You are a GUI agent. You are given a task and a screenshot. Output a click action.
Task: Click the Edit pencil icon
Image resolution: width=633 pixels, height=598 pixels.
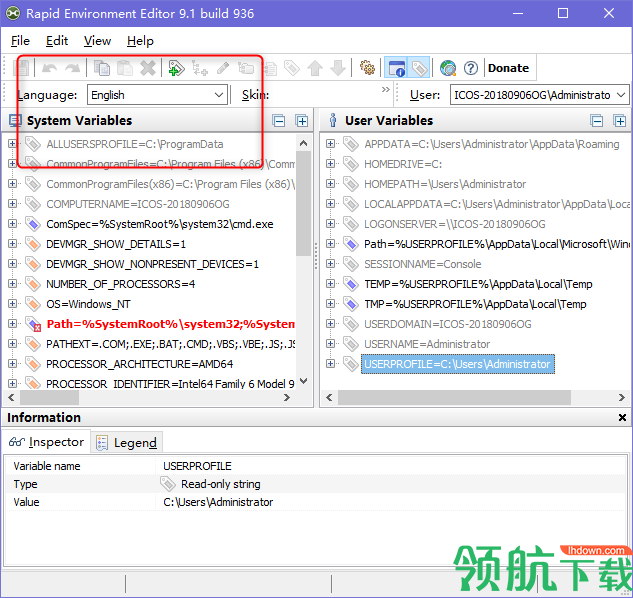pyautogui.click(x=223, y=68)
